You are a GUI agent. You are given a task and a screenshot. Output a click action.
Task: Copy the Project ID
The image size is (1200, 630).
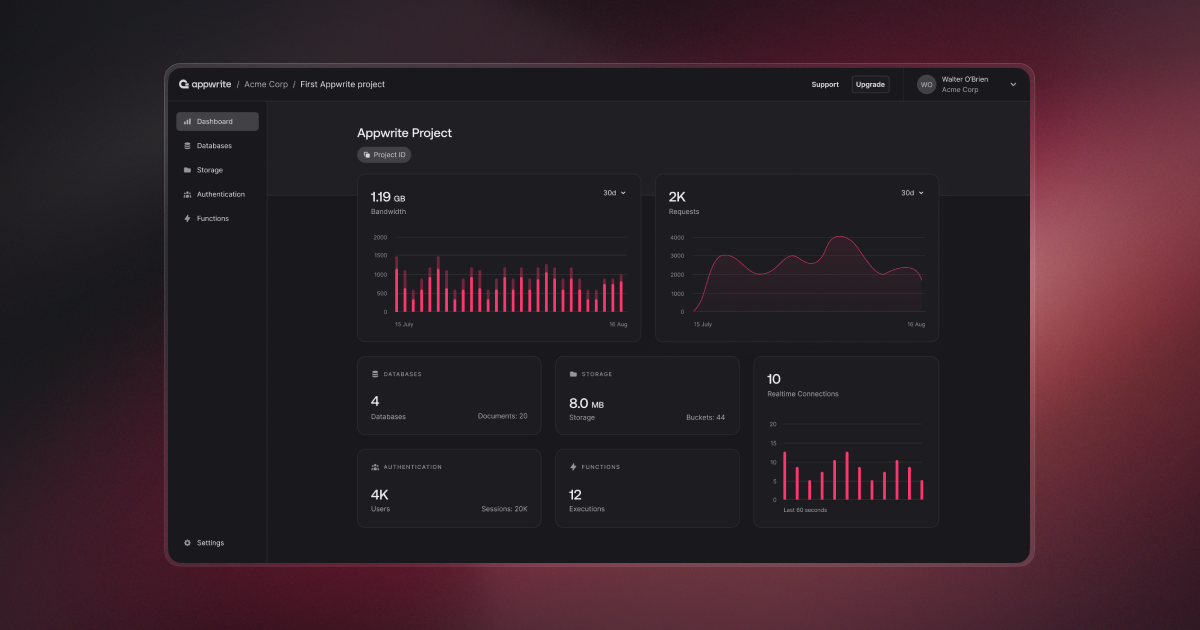pos(384,154)
